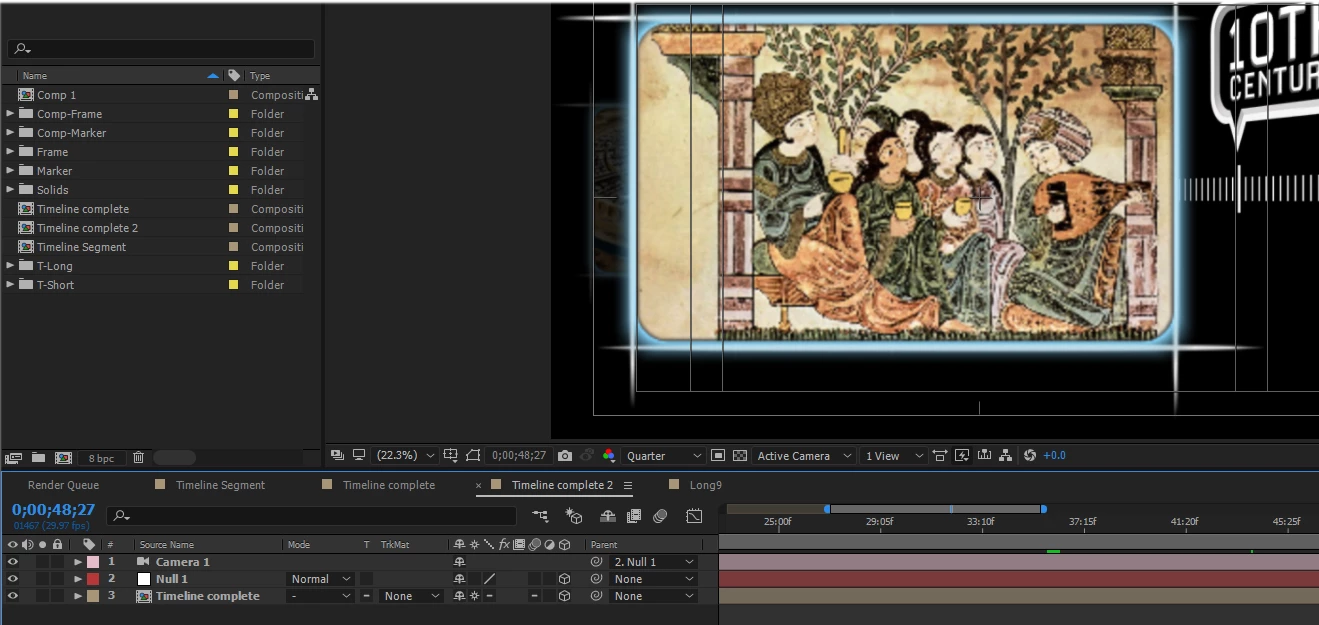Toggle the Fast Previews icon
Screen dimensions: 1319x625
[x=962, y=455]
